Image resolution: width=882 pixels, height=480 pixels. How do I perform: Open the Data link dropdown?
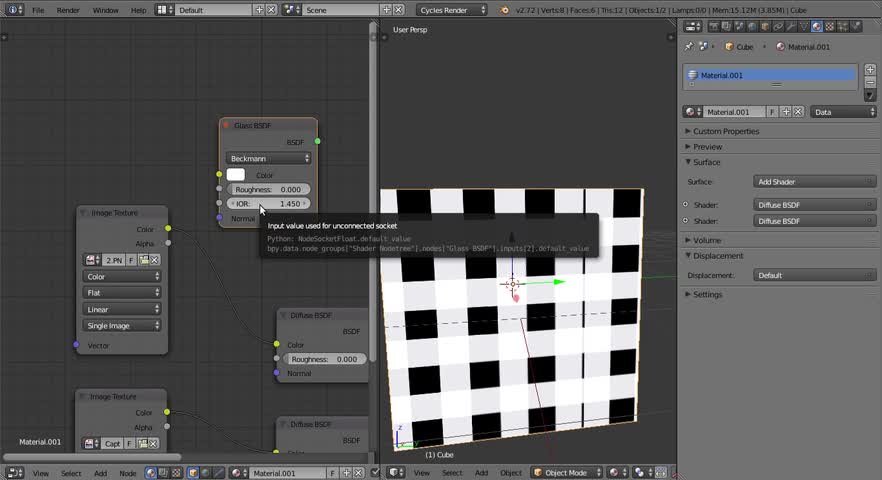pos(844,112)
